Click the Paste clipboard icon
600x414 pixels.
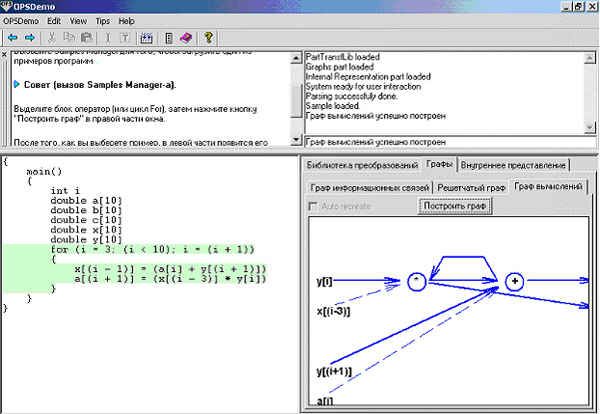tap(87, 37)
